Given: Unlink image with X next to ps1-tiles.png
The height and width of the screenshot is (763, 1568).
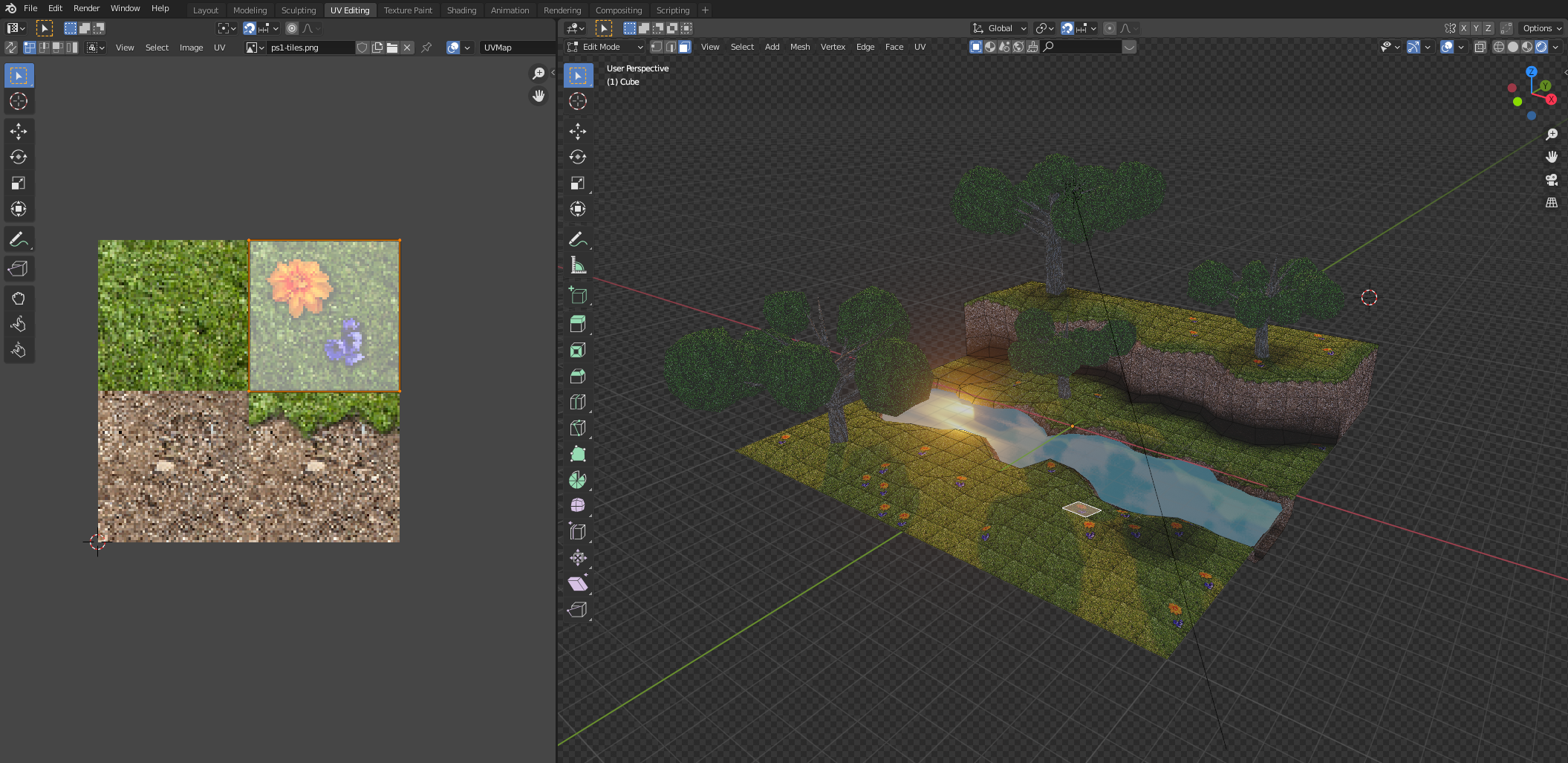Looking at the screenshot, I should (x=407, y=48).
